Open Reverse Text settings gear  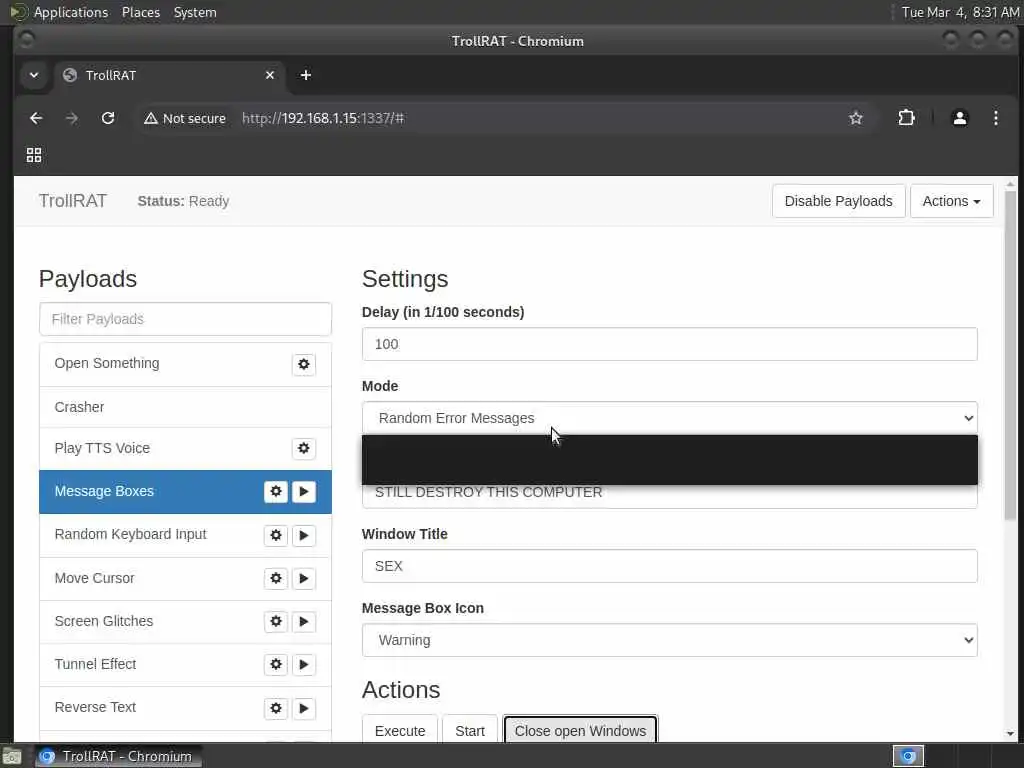pyautogui.click(x=276, y=709)
